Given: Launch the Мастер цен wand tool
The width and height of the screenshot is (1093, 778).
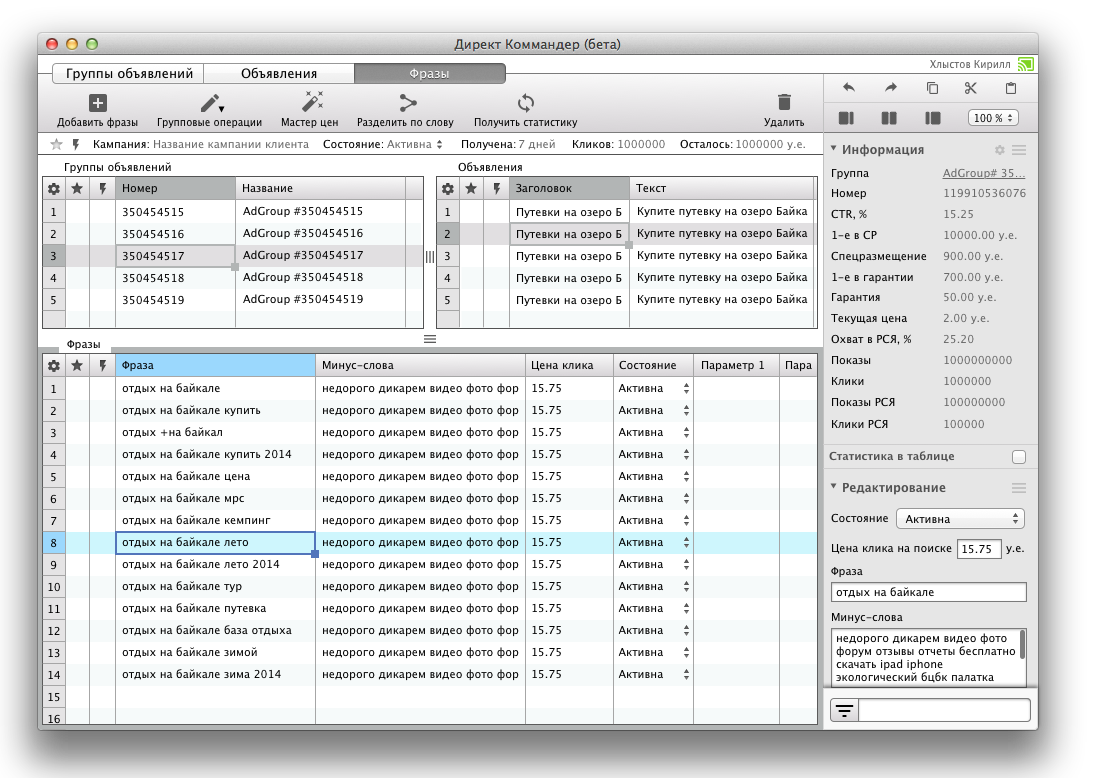Looking at the screenshot, I should [x=310, y=102].
